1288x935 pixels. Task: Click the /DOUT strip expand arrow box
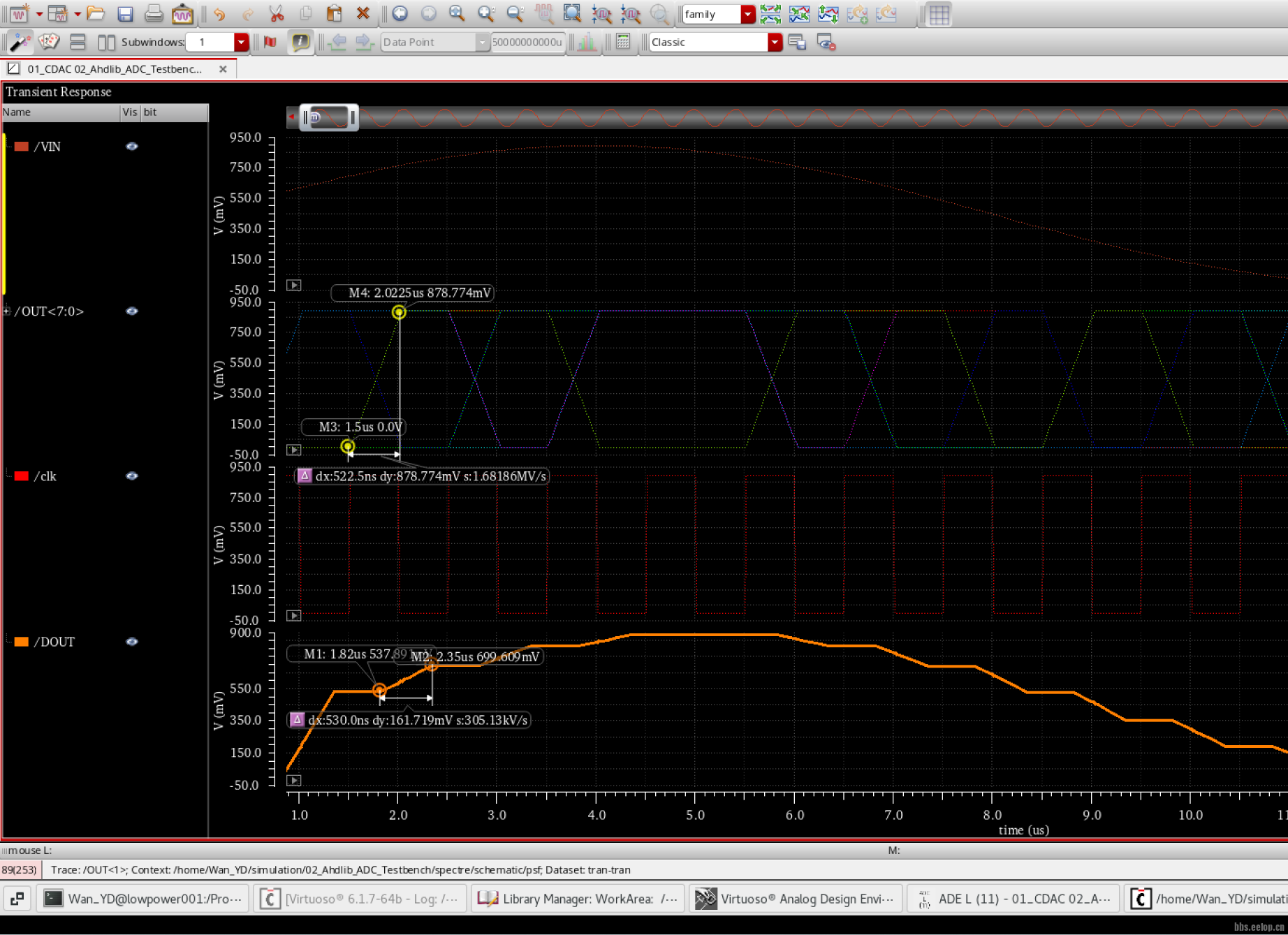294,780
